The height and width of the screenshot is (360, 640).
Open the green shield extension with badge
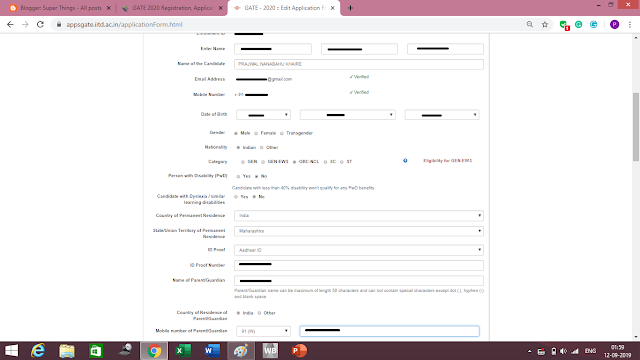click(564, 25)
